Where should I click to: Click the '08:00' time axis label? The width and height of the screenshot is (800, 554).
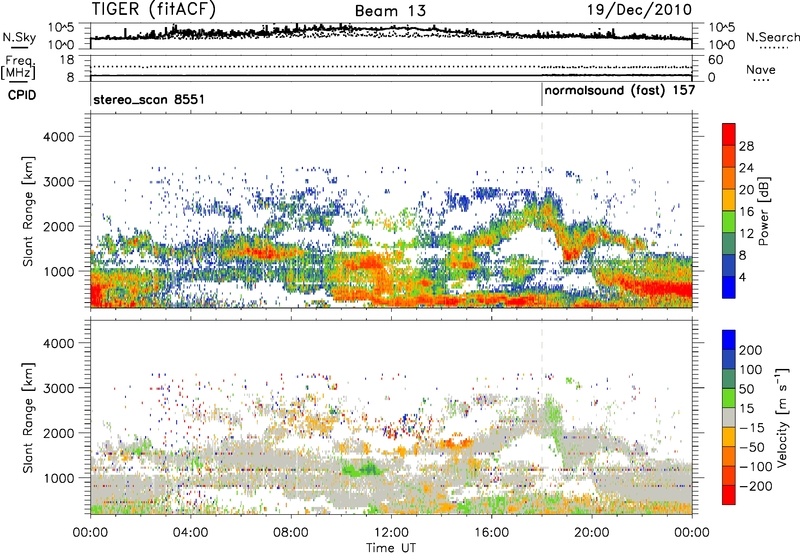pos(291,533)
